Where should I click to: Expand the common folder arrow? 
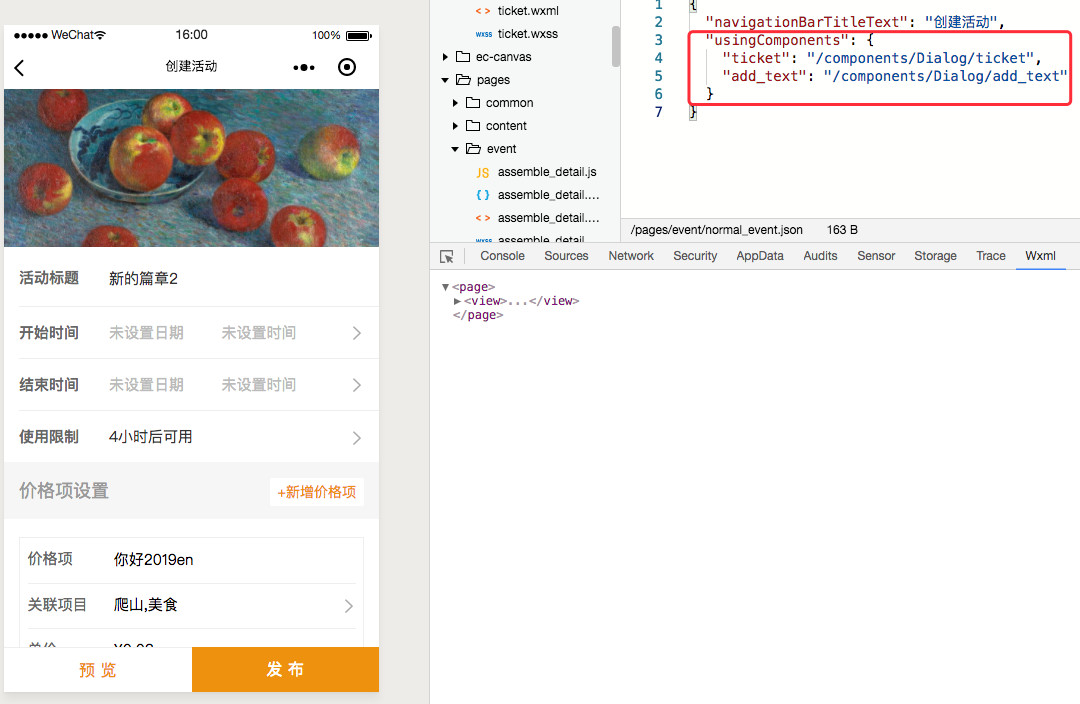(455, 103)
